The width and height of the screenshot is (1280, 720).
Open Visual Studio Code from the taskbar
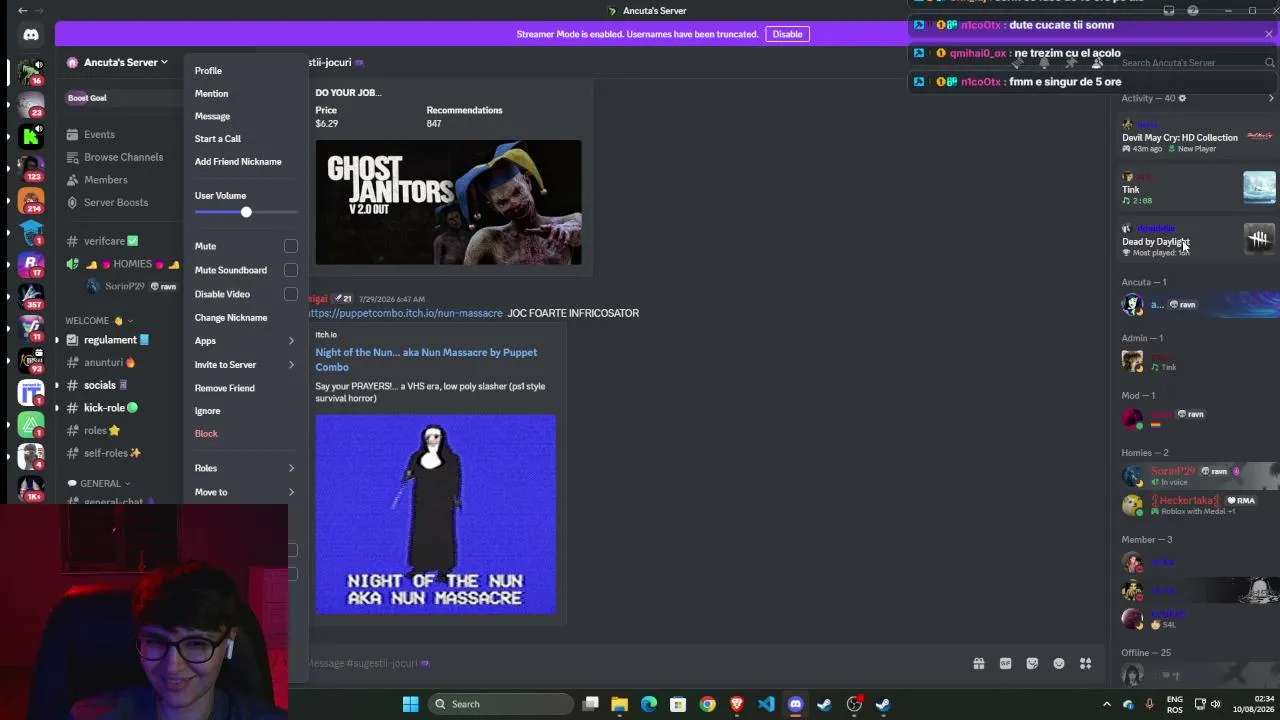(766, 704)
